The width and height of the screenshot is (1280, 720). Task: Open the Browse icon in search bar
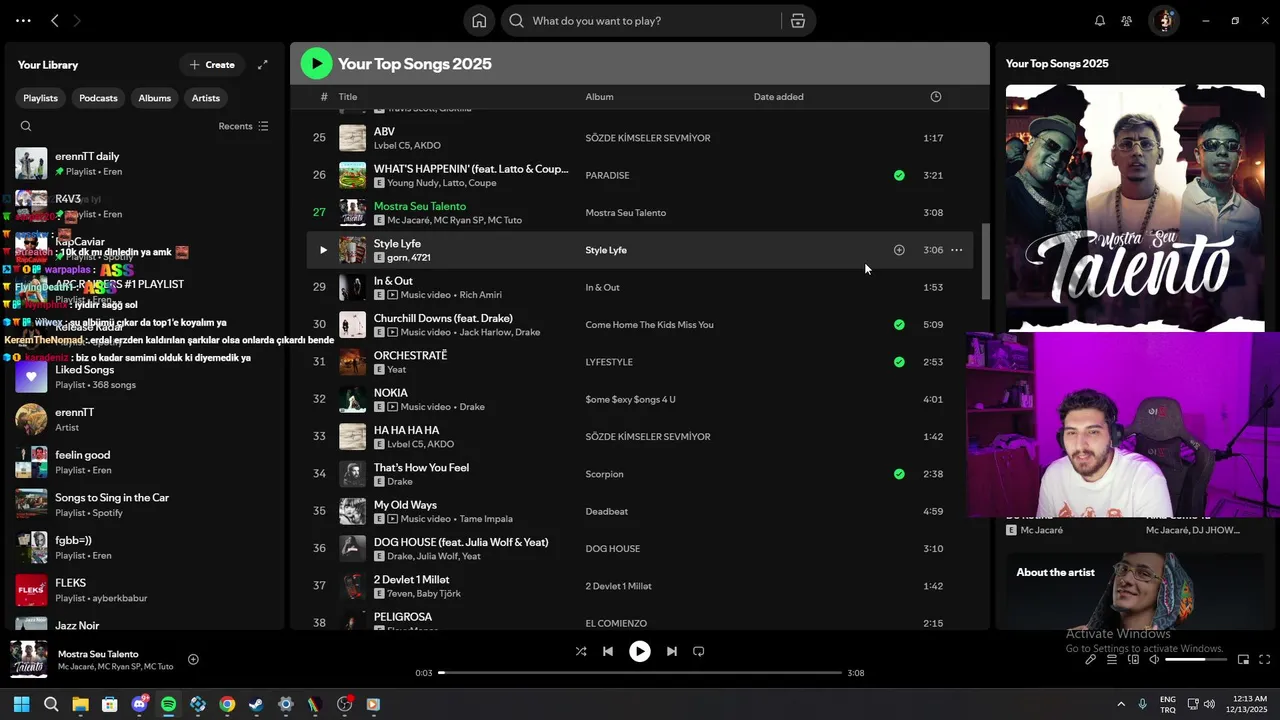point(797,21)
